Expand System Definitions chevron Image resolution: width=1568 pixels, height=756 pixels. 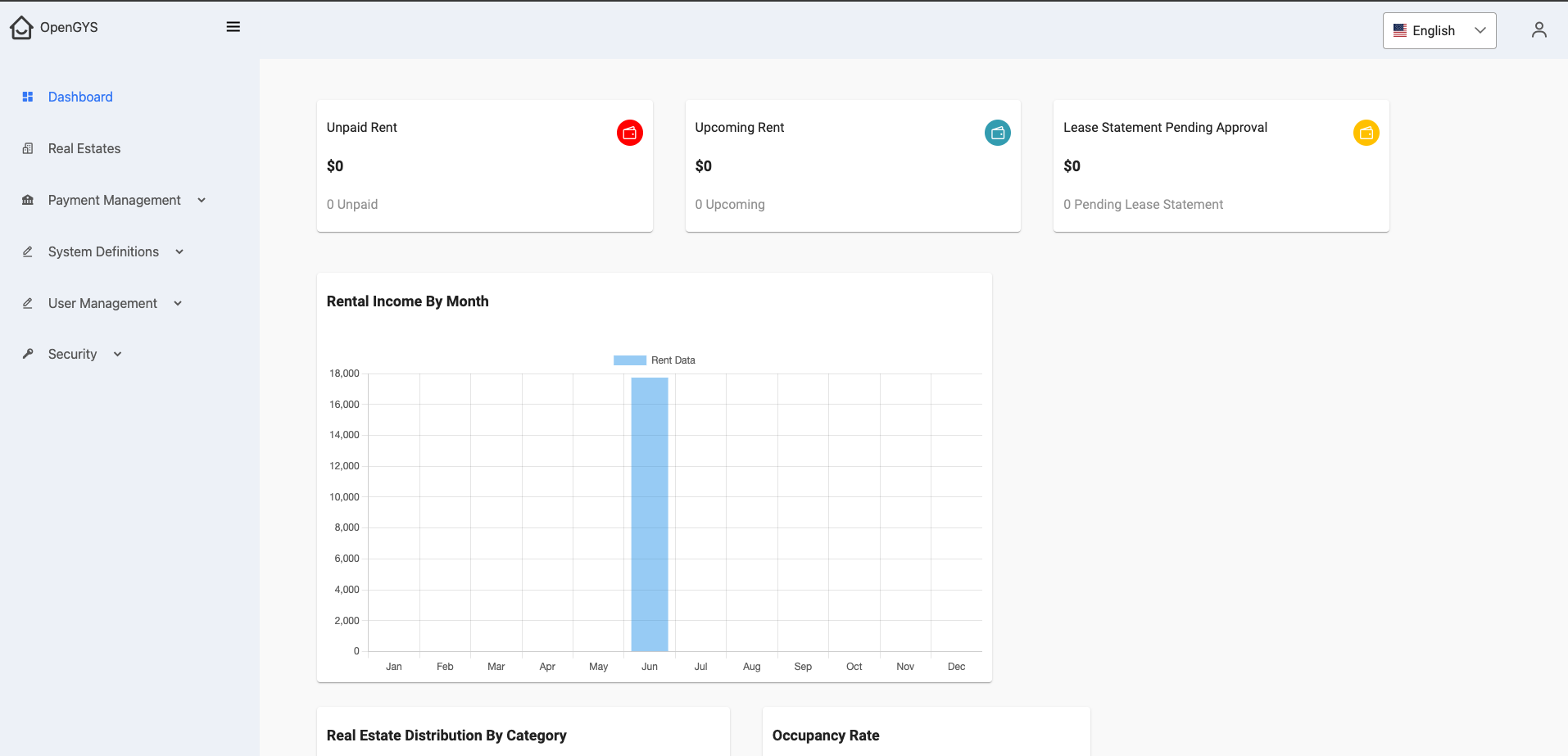coord(179,252)
